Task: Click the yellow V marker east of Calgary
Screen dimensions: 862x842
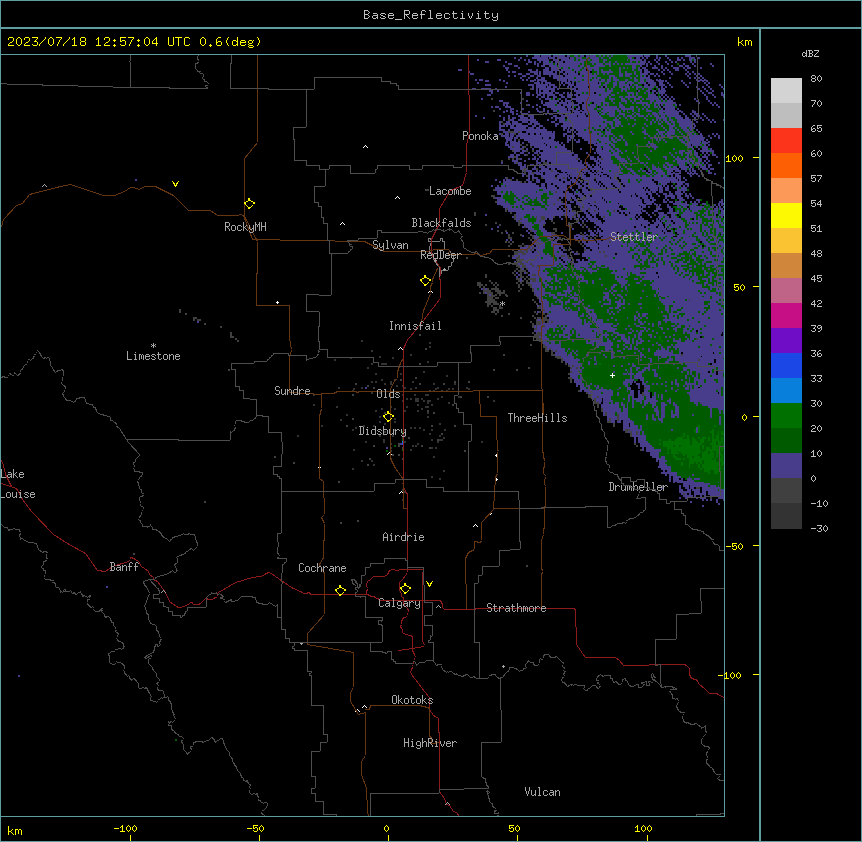Action: pyautogui.click(x=429, y=584)
